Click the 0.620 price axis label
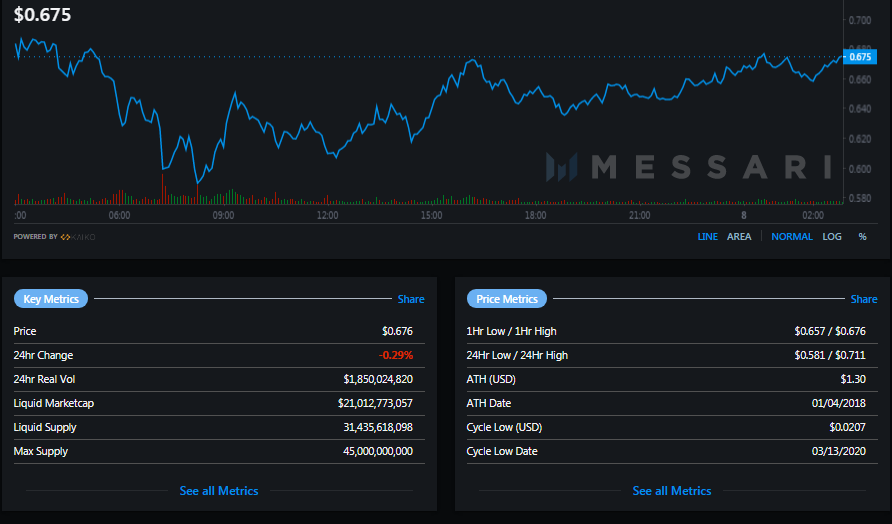Screen dimensions: 892x524 click(x=860, y=139)
